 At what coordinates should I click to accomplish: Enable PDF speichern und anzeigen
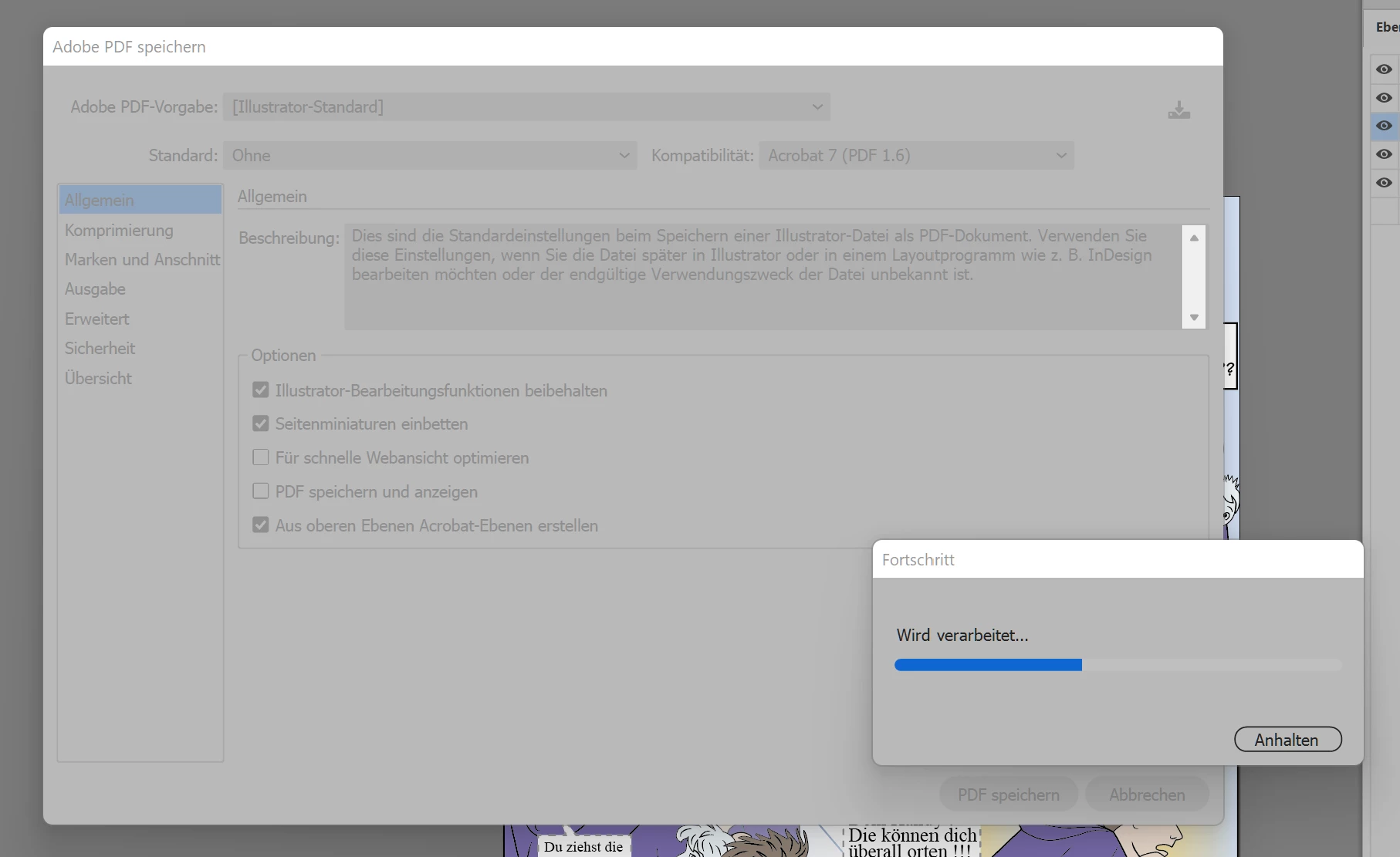pyautogui.click(x=261, y=491)
